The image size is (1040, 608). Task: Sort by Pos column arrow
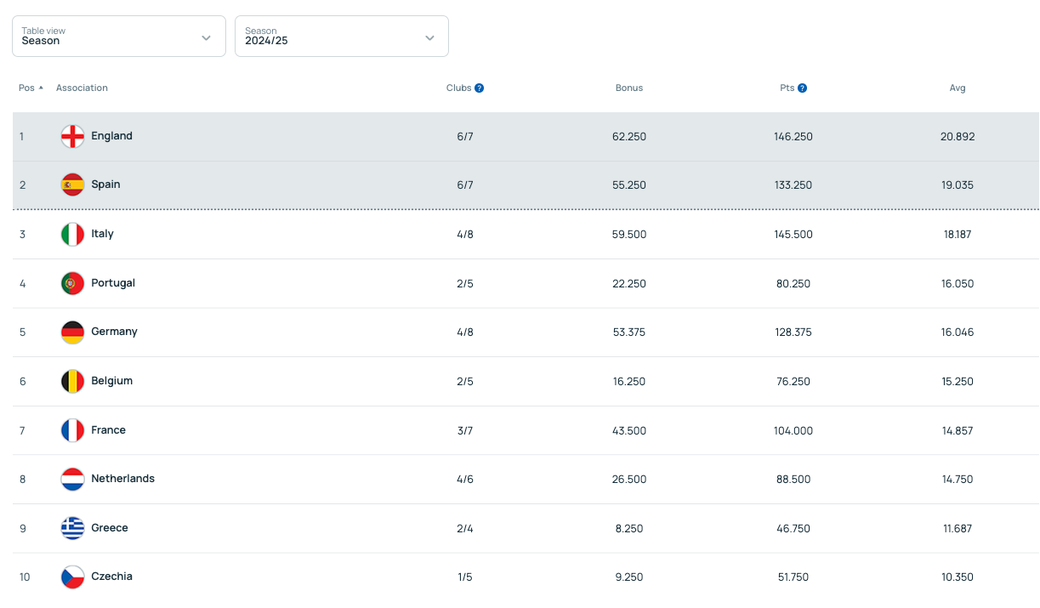point(40,88)
